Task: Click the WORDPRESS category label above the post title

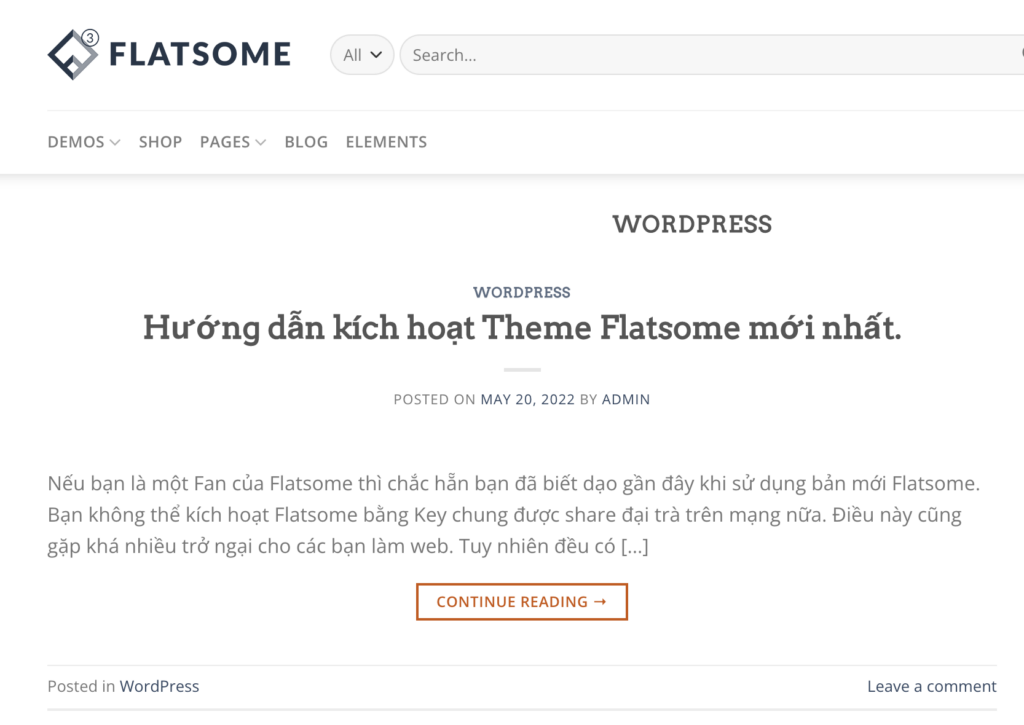Action: (x=522, y=292)
